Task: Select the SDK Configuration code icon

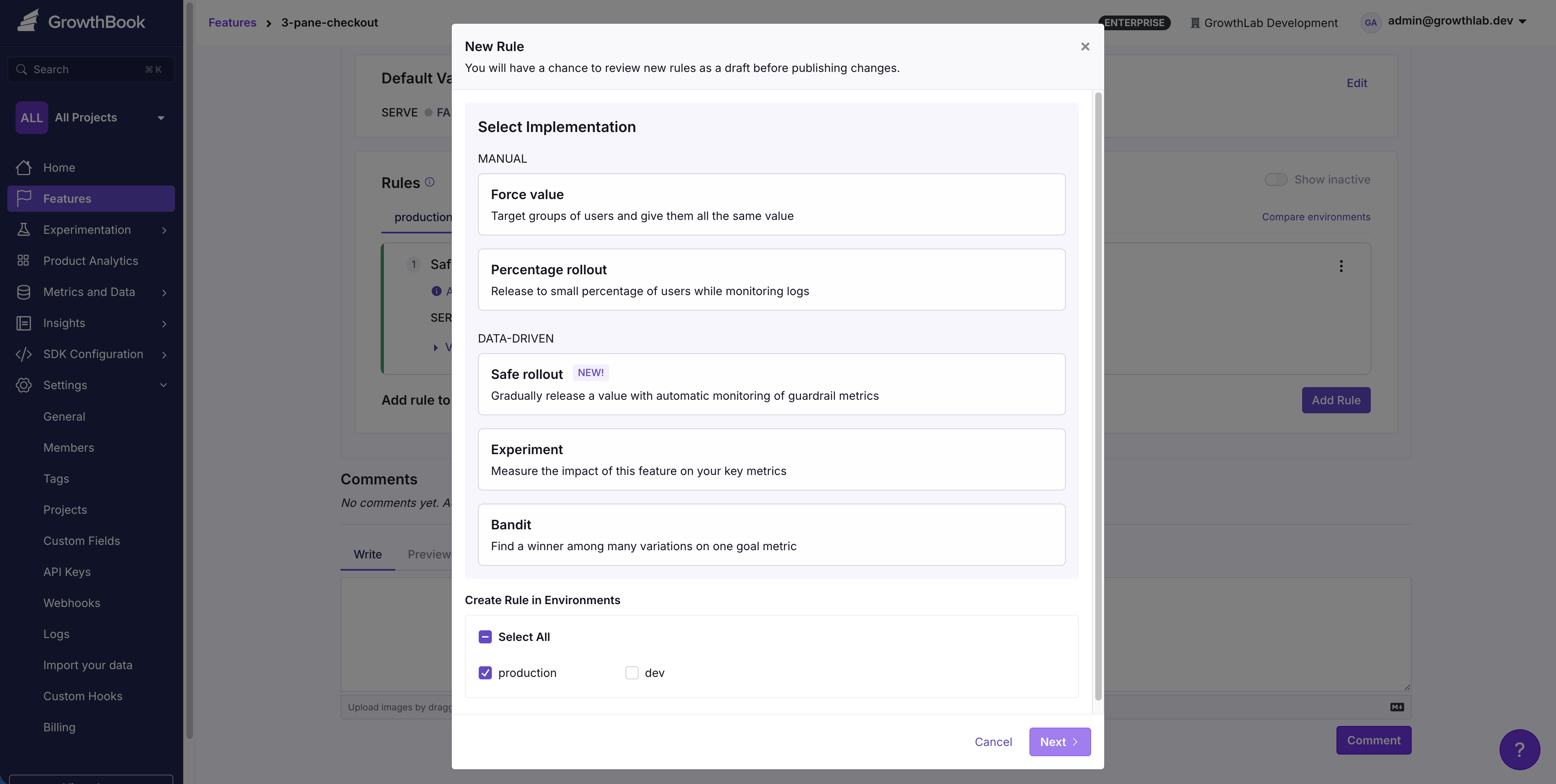Action: tap(24, 354)
